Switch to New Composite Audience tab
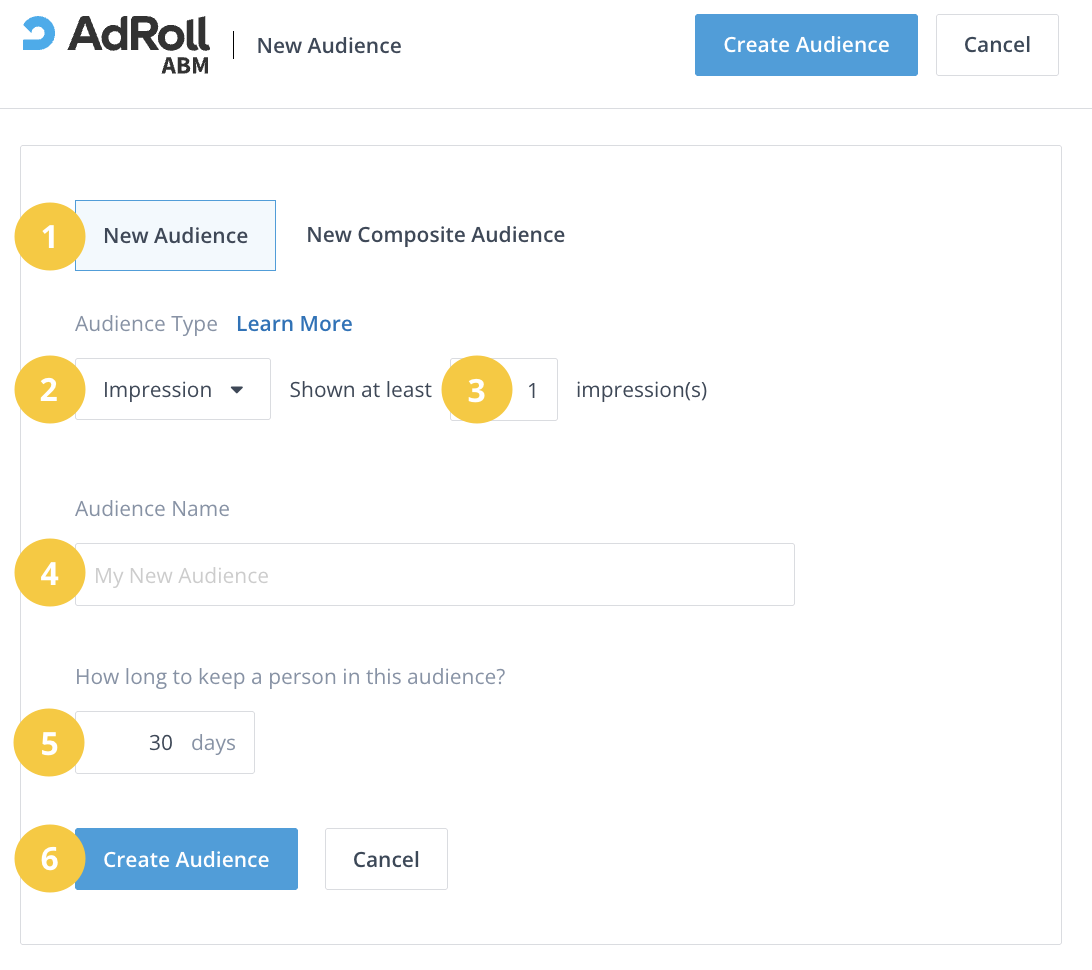The image size is (1092, 970). click(x=435, y=235)
